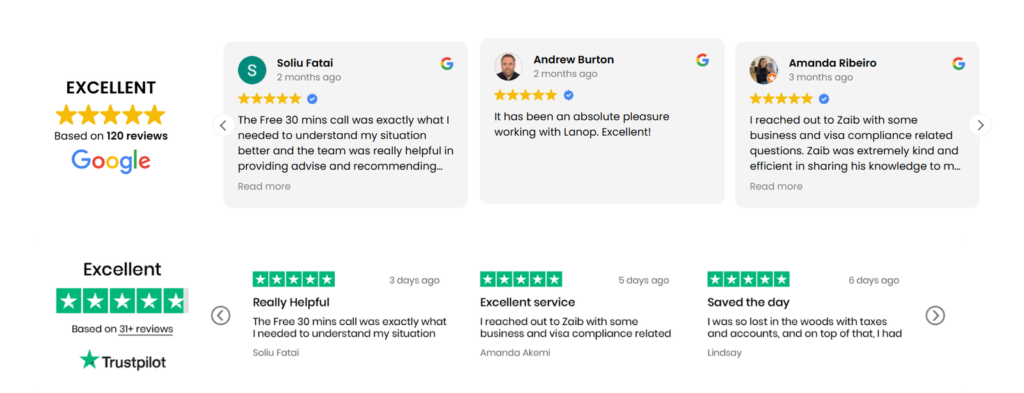Image resolution: width=1024 pixels, height=393 pixels.
Task: Go to previous Trustpilot reviews
Action: point(221,316)
